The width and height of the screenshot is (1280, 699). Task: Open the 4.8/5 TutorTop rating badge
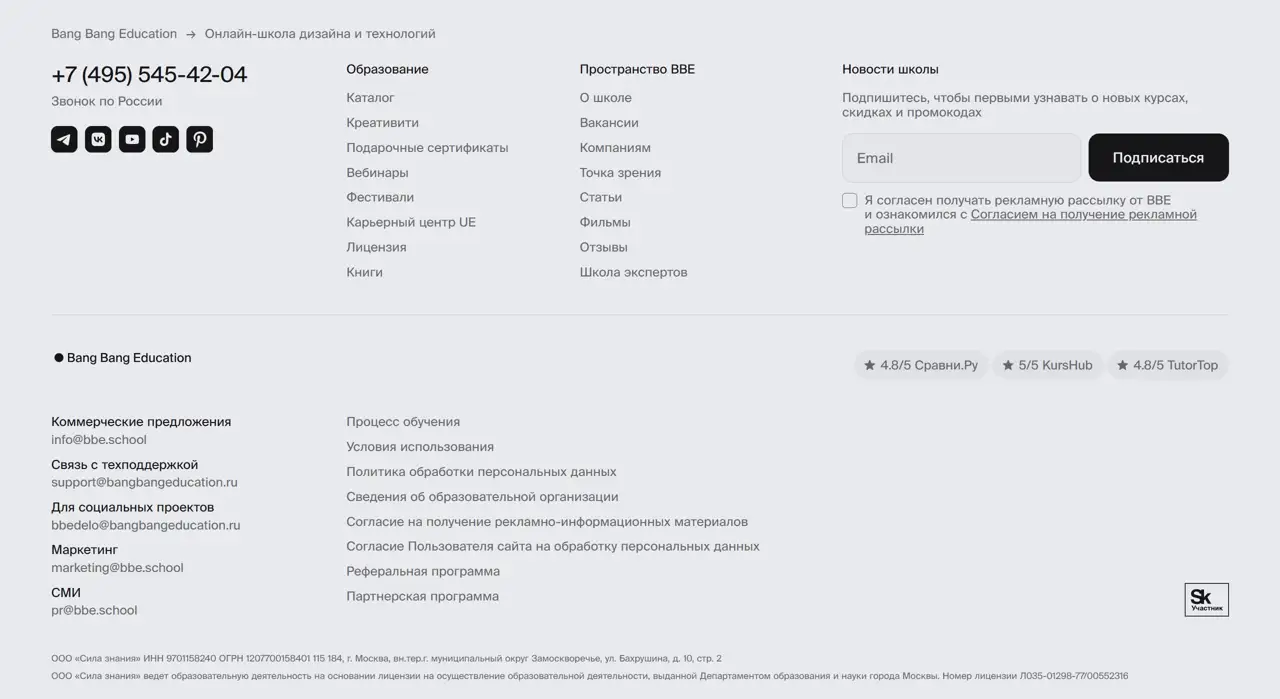click(x=1167, y=366)
